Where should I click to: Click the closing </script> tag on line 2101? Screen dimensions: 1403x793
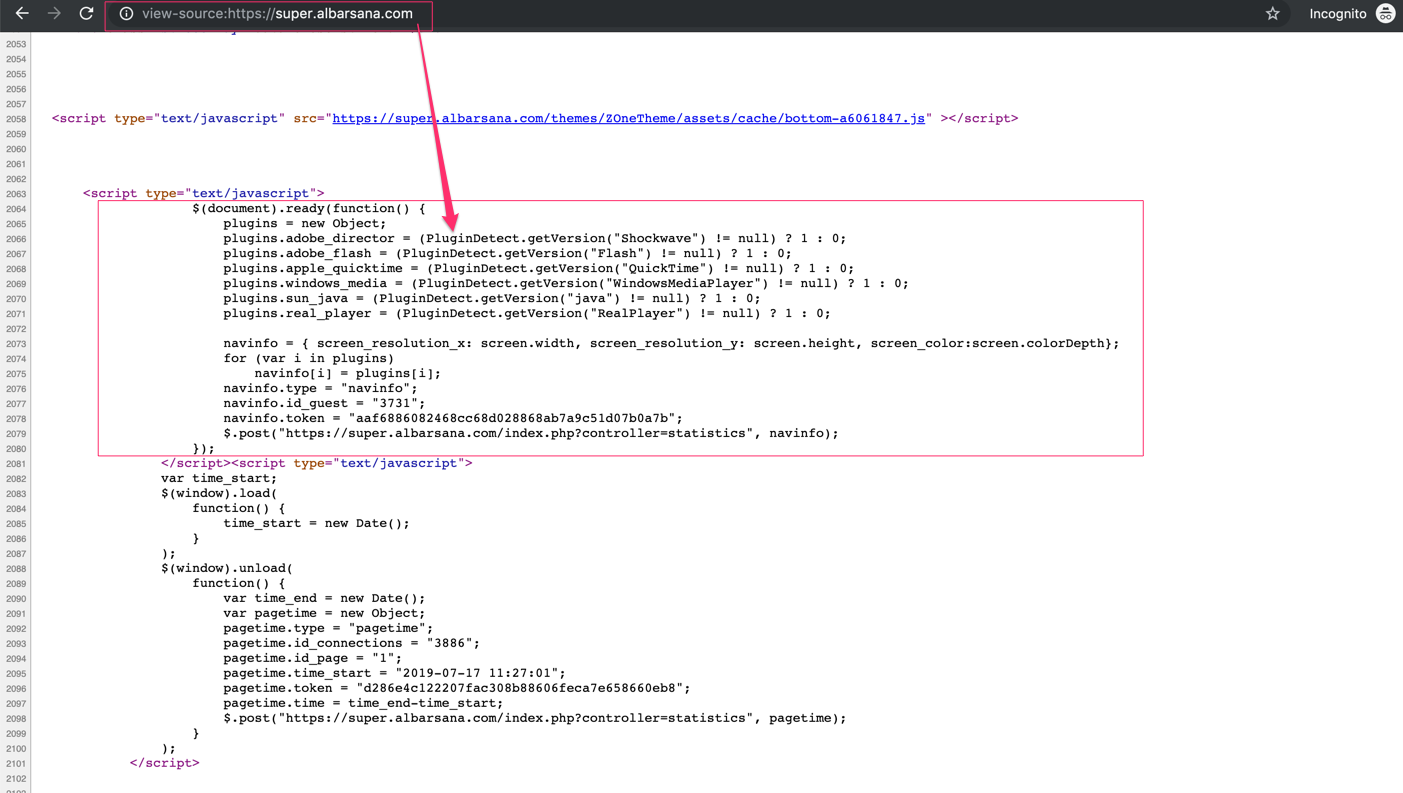tap(164, 763)
